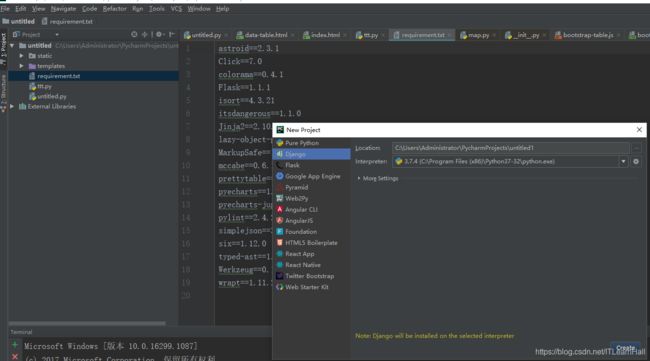Click the Flask==1.1.1 line in editor
Viewport: 650px width, 361px height.
point(244,87)
